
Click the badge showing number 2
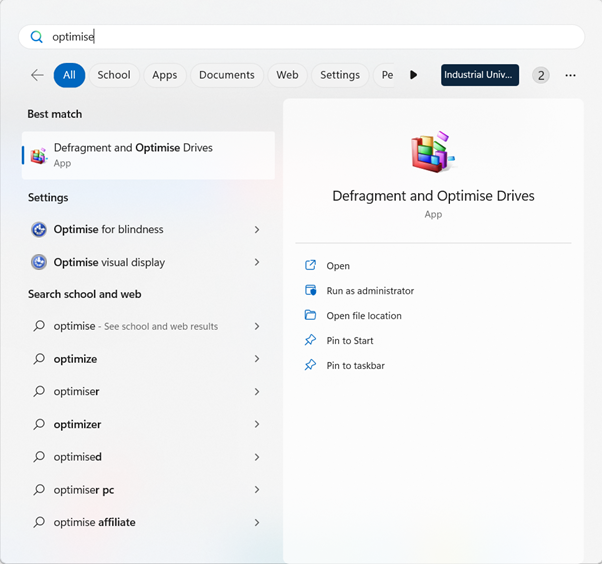pyautogui.click(x=541, y=75)
